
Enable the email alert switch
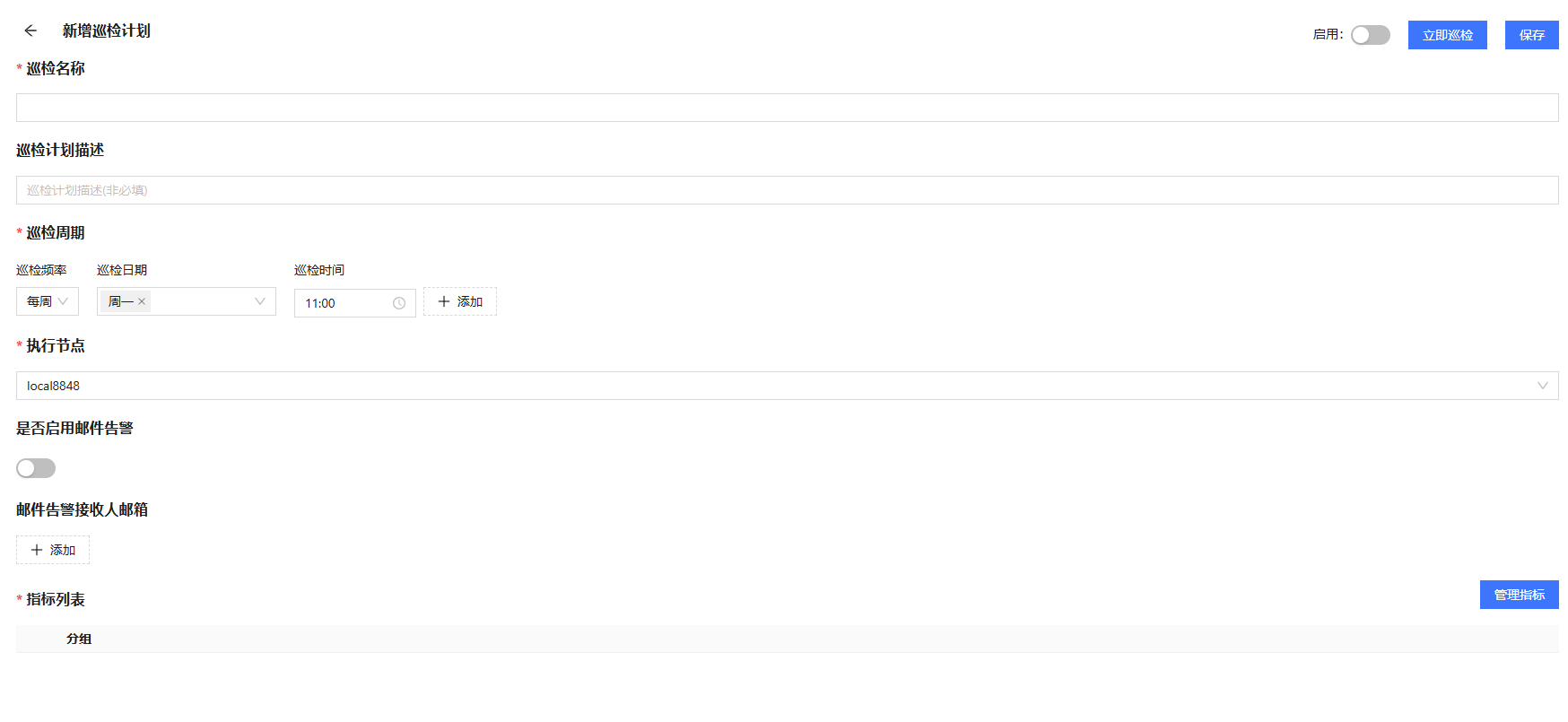pos(36,468)
